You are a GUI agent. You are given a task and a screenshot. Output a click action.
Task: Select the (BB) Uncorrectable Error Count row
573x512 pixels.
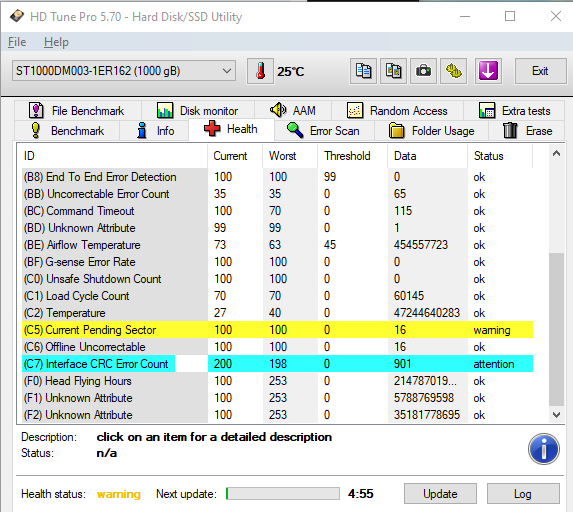coord(277,194)
